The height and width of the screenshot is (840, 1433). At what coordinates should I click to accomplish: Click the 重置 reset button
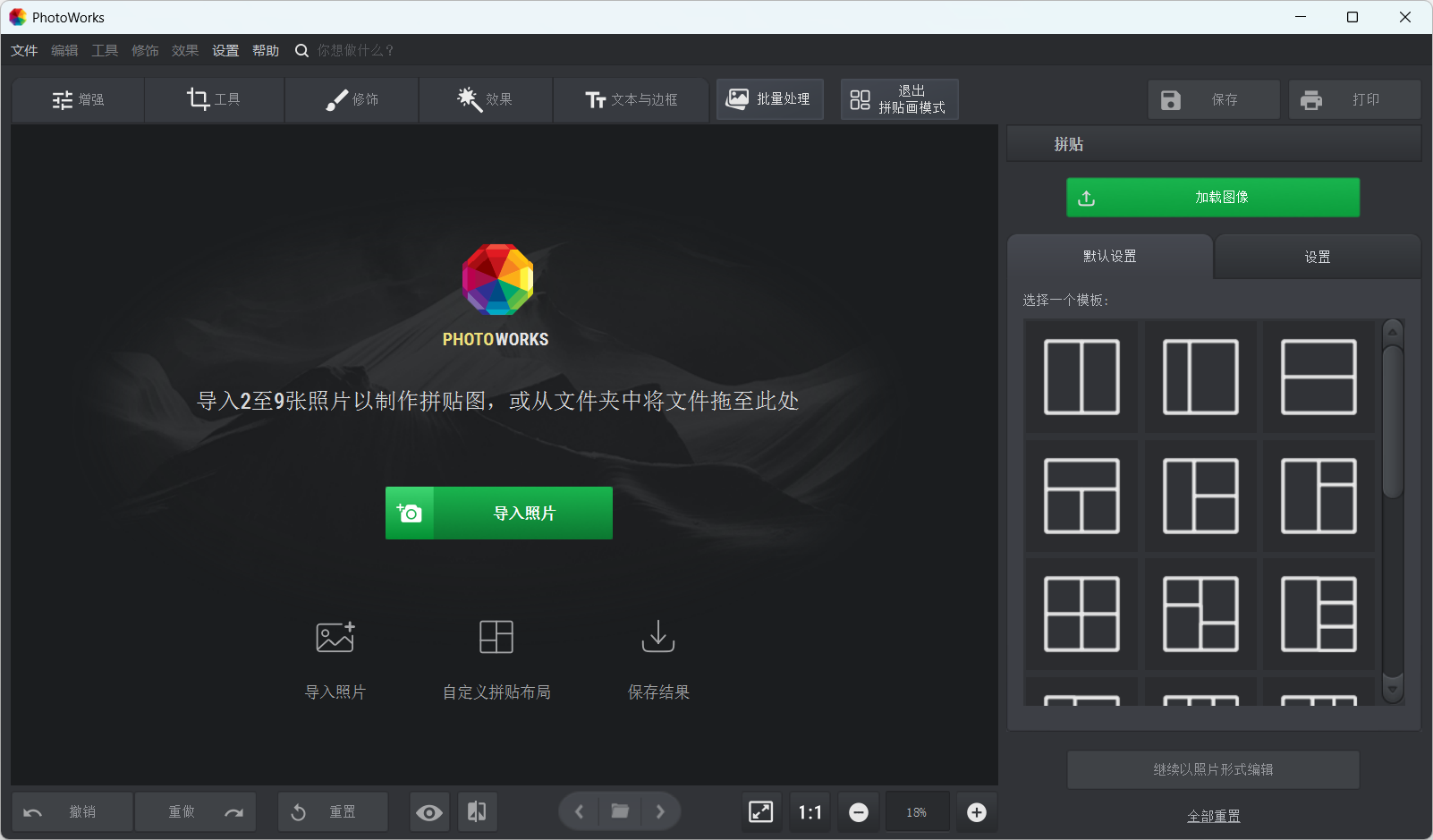pos(333,812)
